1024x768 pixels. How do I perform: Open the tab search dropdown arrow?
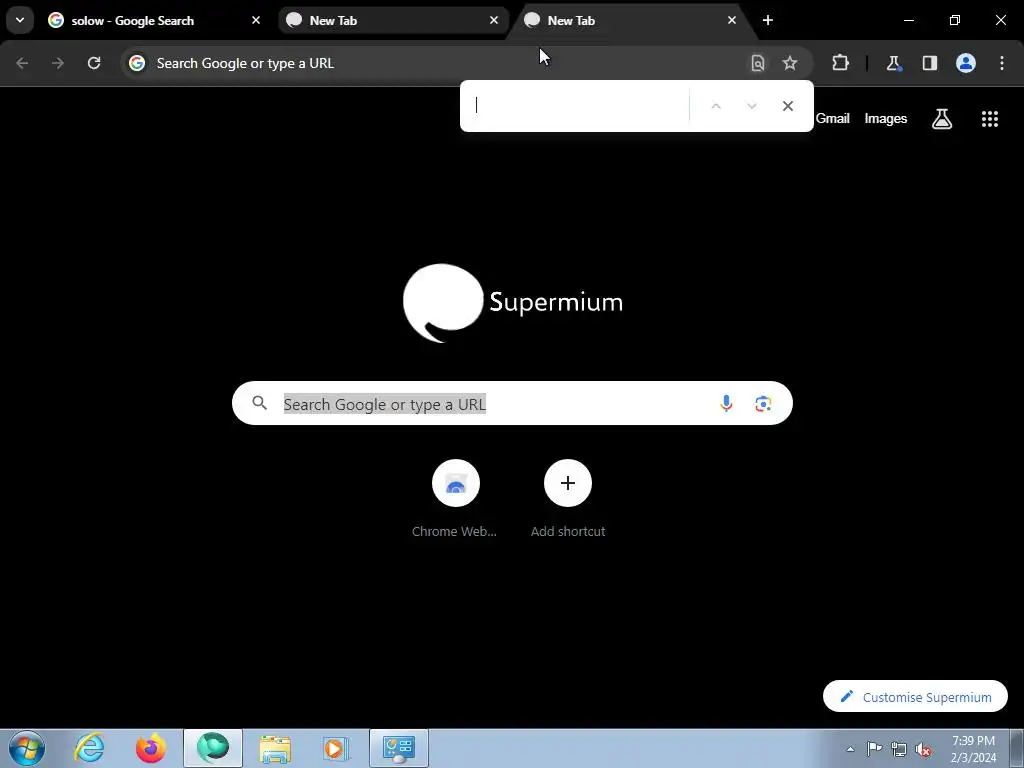[x=20, y=20]
